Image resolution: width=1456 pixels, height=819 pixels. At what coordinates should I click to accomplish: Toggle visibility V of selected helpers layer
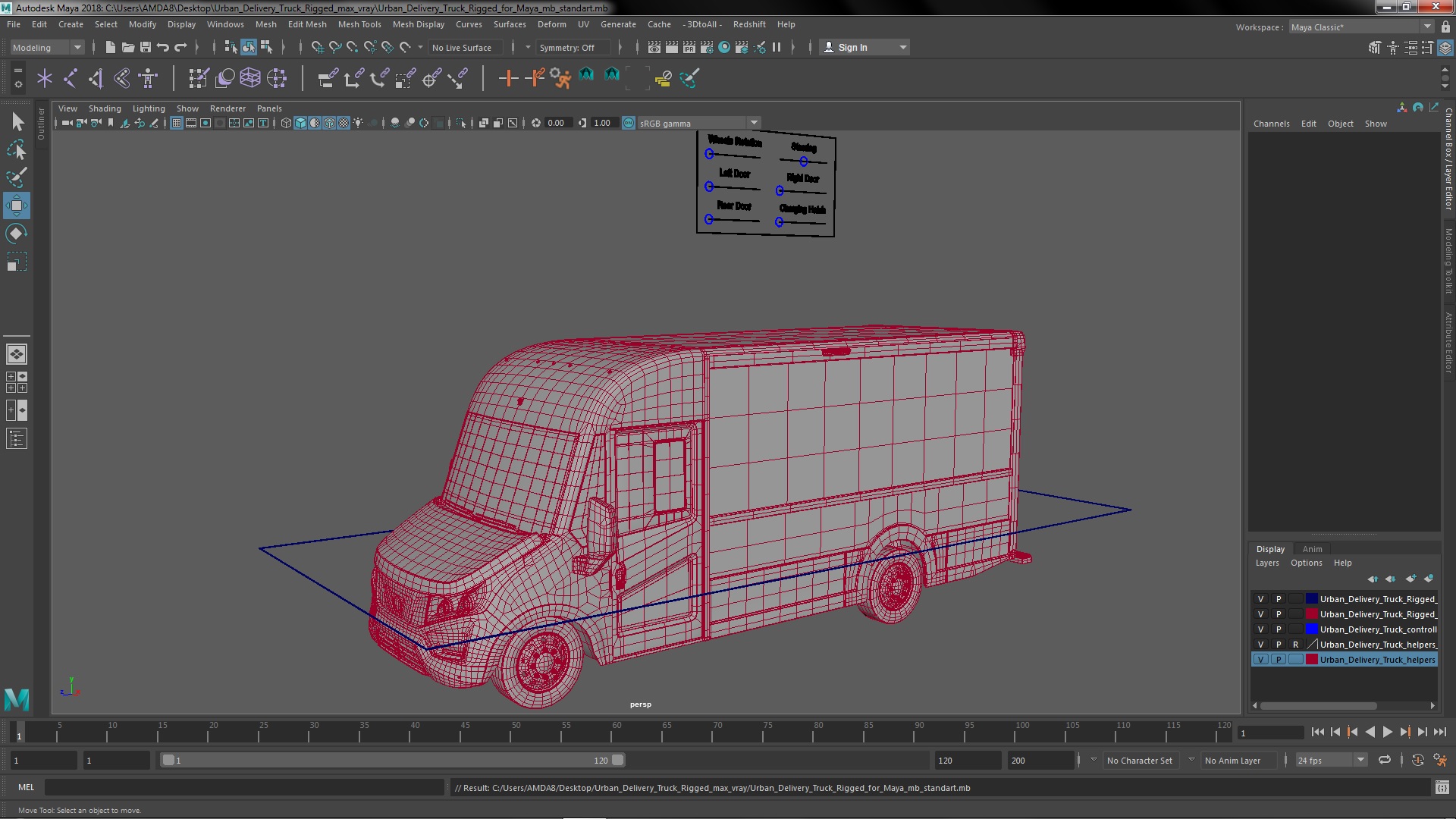tap(1261, 660)
